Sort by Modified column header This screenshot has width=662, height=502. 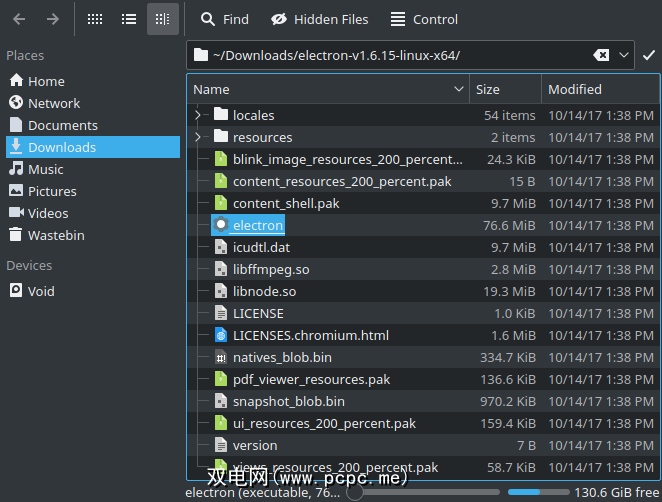(x=600, y=89)
